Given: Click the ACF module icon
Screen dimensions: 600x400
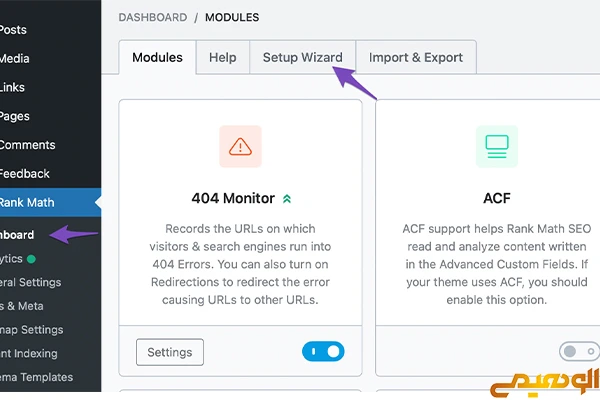Looking at the screenshot, I should (x=497, y=147).
